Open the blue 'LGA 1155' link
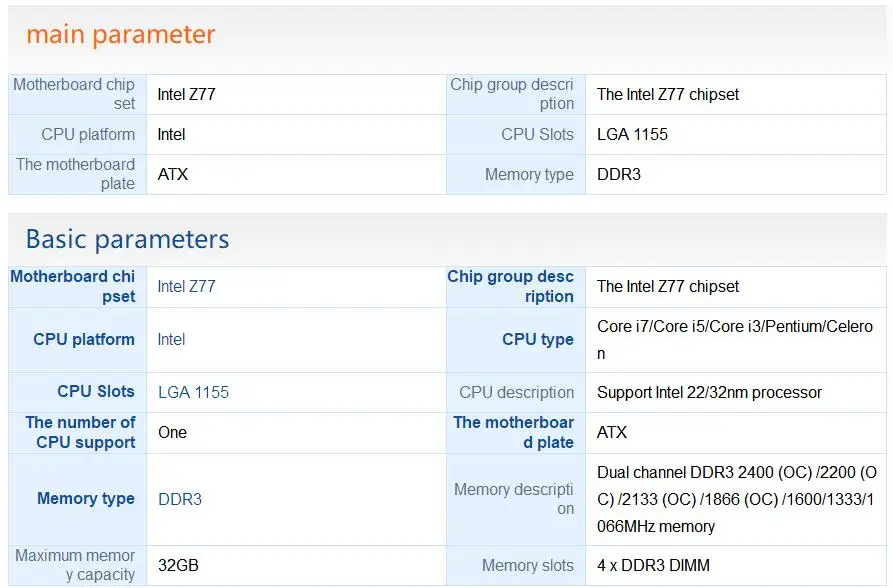The height and width of the screenshot is (588, 893). [193, 392]
